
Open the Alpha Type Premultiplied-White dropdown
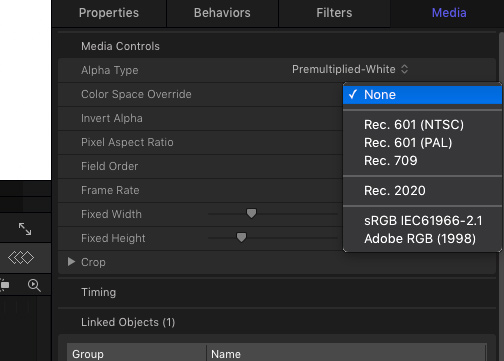350,69
